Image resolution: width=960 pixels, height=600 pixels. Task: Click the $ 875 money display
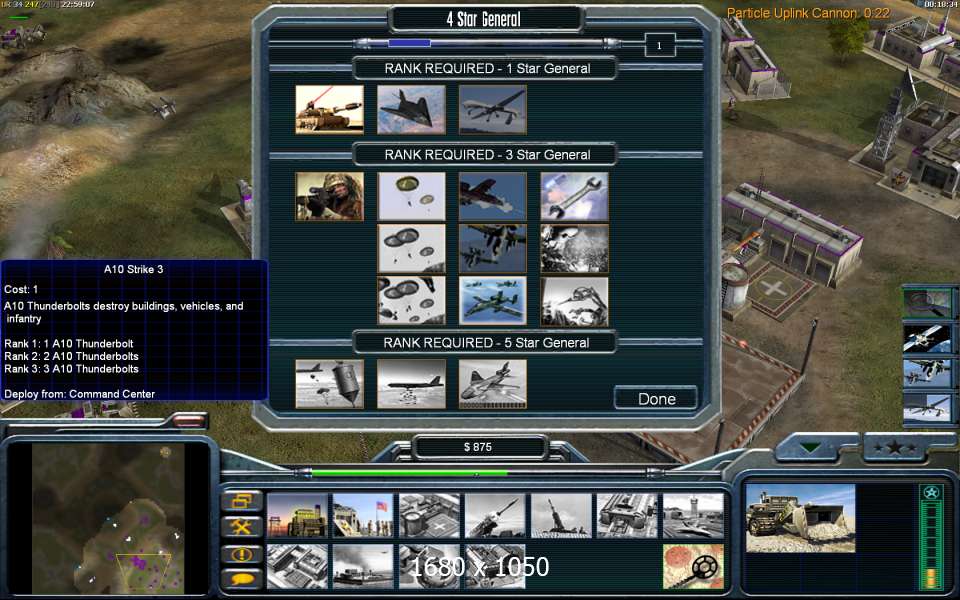coord(478,447)
